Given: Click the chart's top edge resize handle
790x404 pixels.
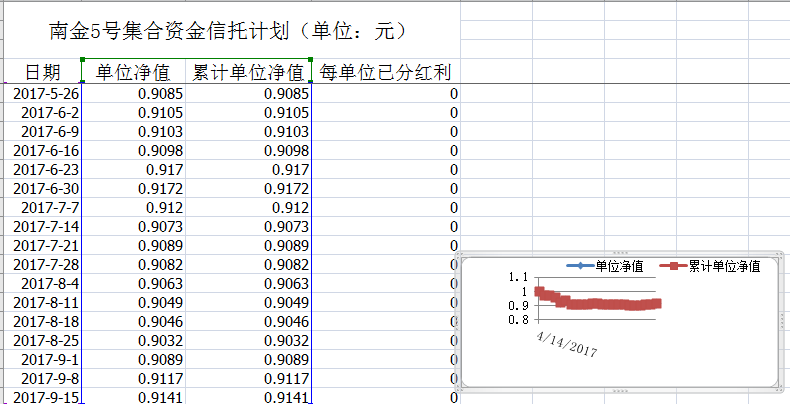Looking at the screenshot, I should click(619, 253).
